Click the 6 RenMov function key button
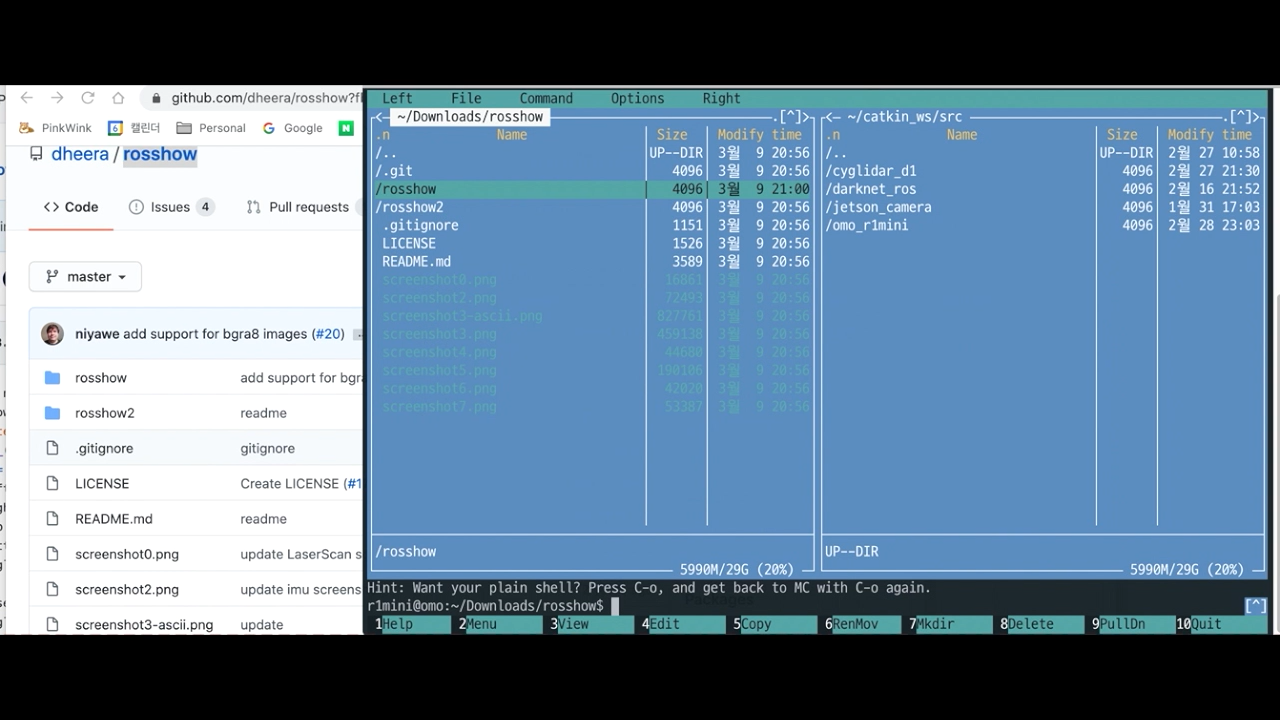This screenshot has width=1280, height=720. [x=867, y=624]
